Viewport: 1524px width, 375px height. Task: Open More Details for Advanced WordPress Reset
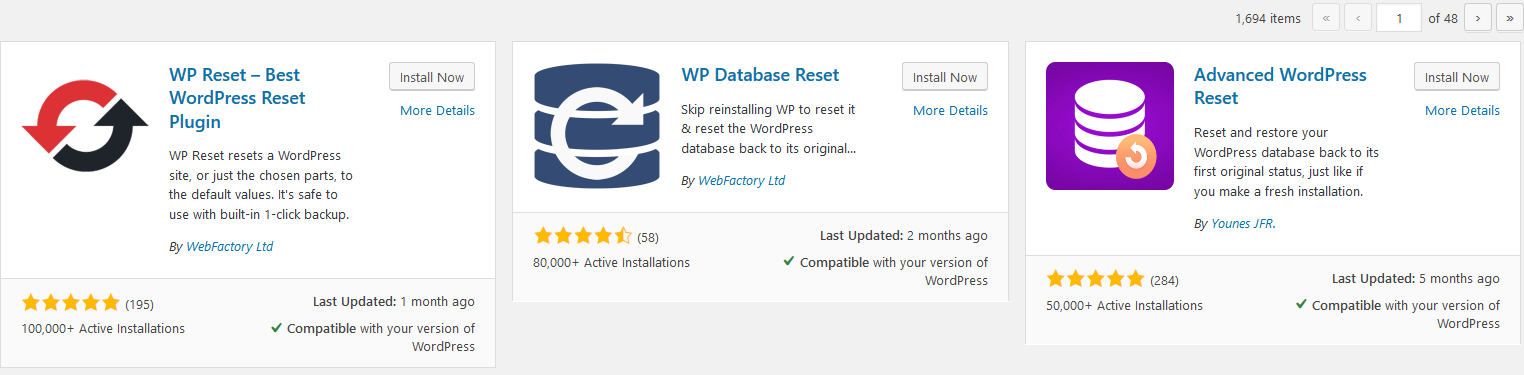click(1462, 110)
